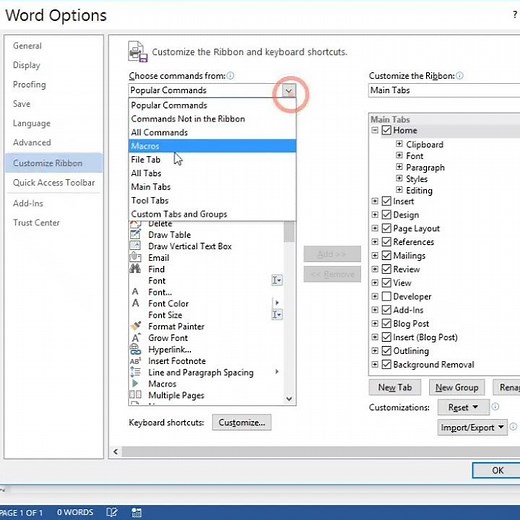Click the Insert Footnote AB icon
Screen dimensions: 520x520
tap(135, 361)
